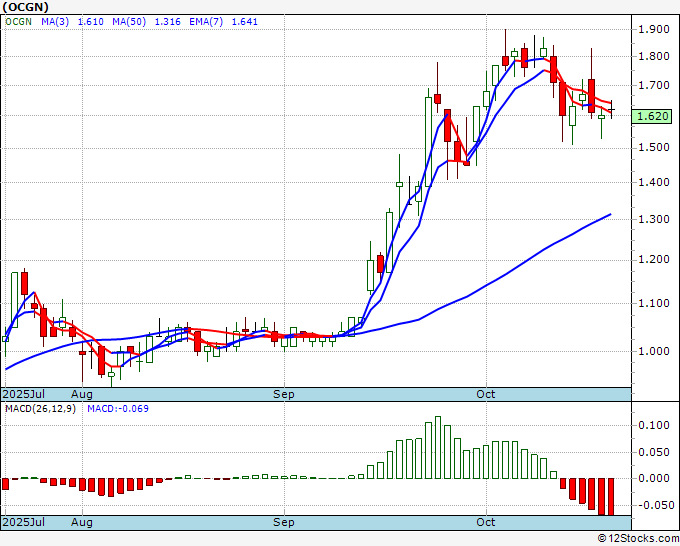This screenshot has width=680, height=546.
Task: Click the Aug marker on price chart axis
Action: tap(82, 394)
